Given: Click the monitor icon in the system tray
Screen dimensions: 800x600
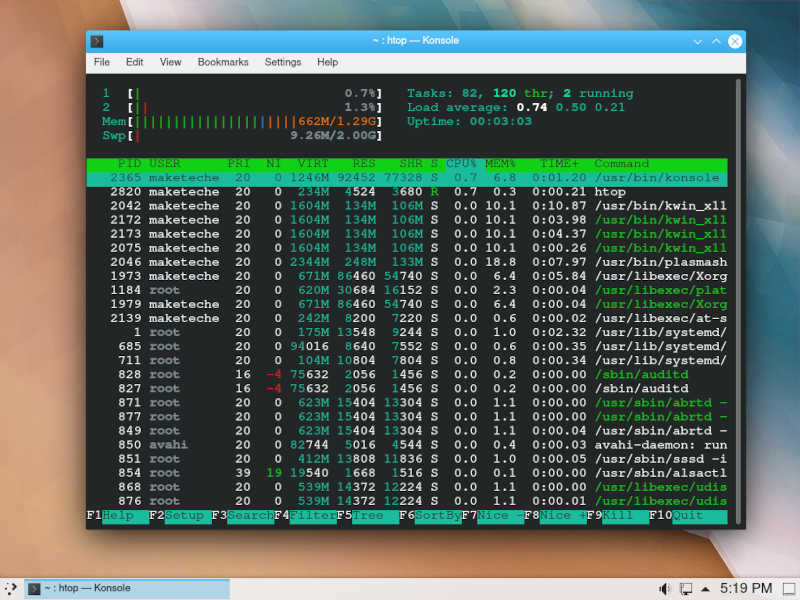Looking at the screenshot, I should (x=687, y=588).
